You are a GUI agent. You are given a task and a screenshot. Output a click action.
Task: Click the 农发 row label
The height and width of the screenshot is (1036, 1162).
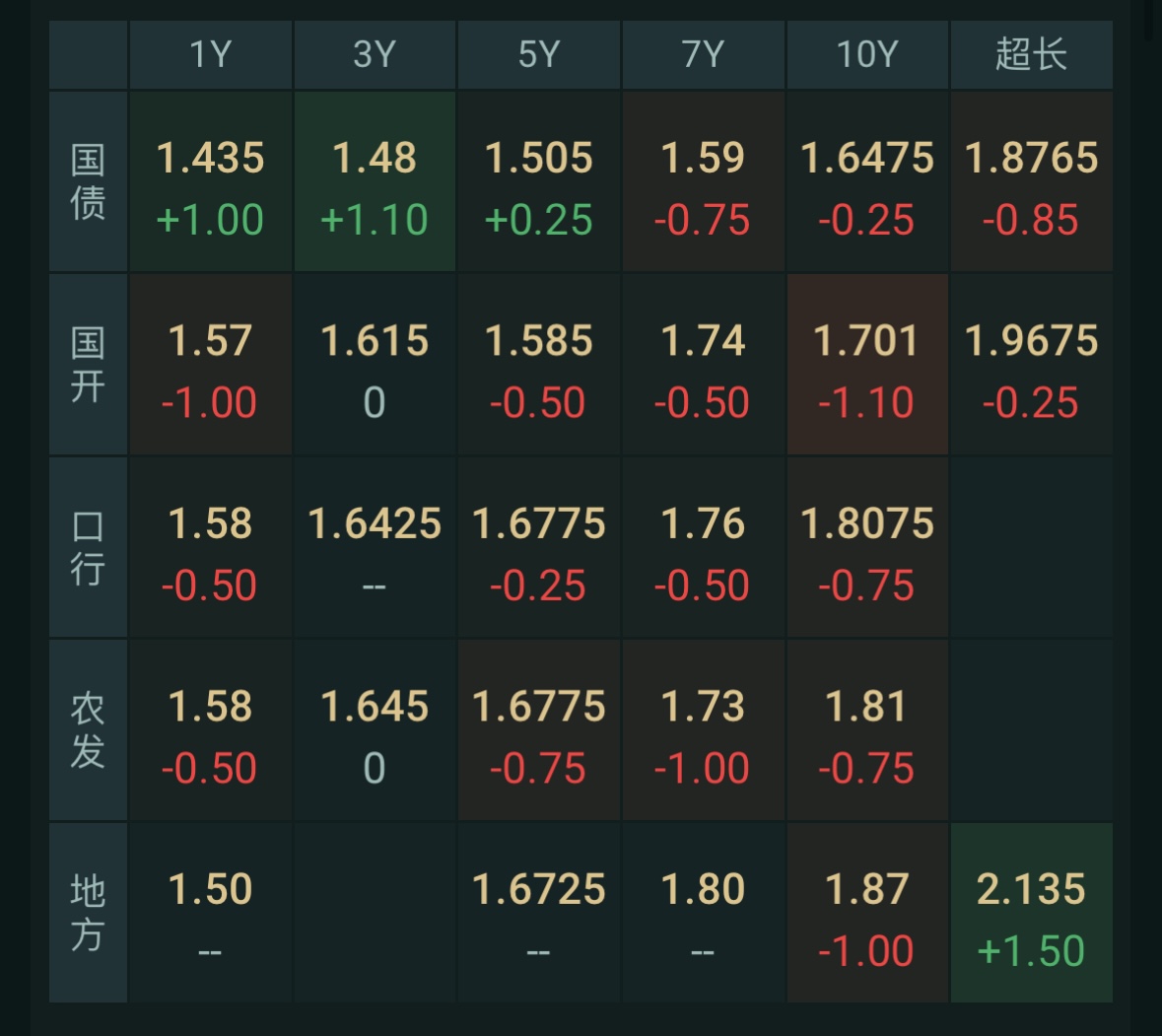pyautogui.click(x=88, y=729)
